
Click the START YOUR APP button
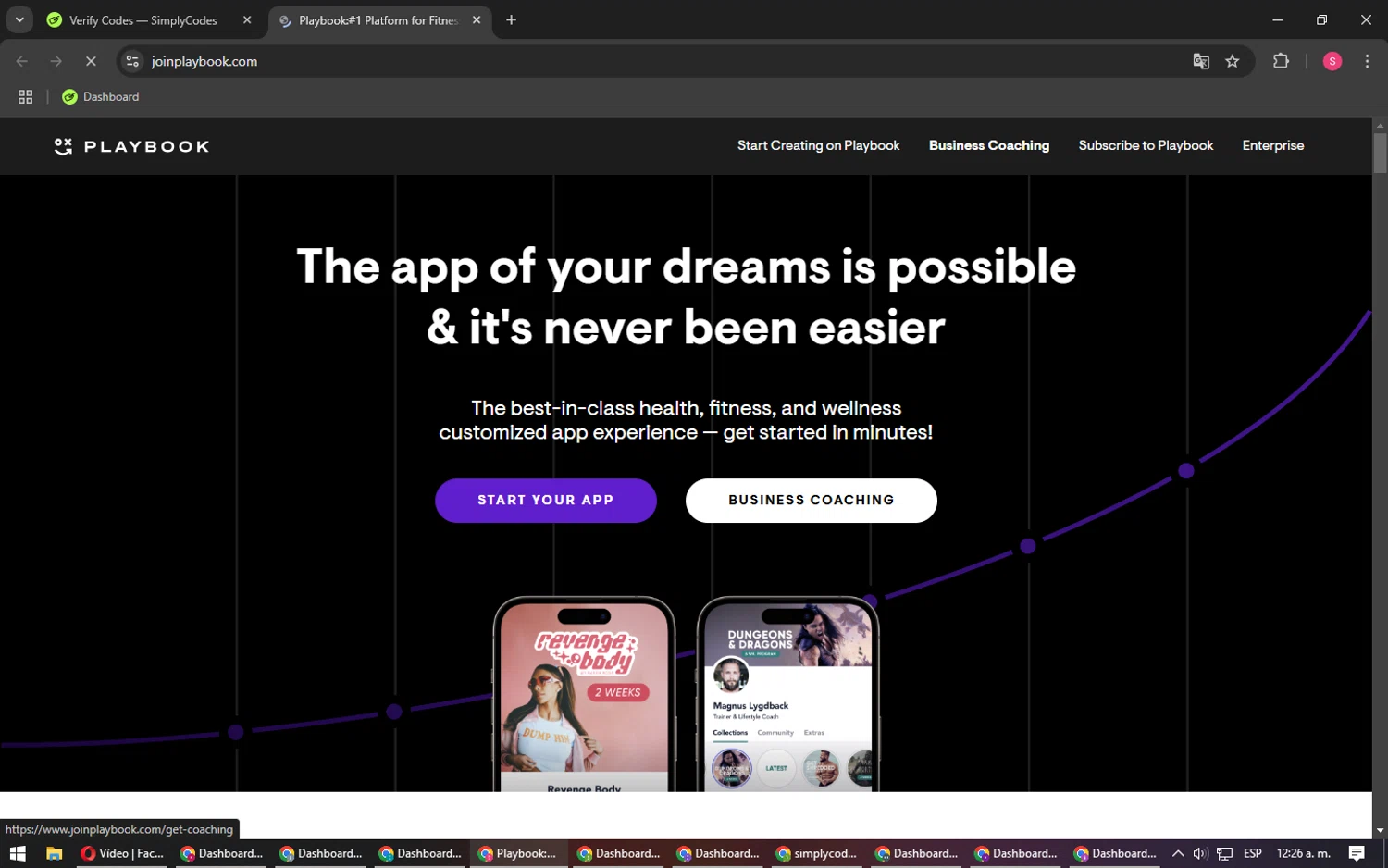(x=546, y=501)
